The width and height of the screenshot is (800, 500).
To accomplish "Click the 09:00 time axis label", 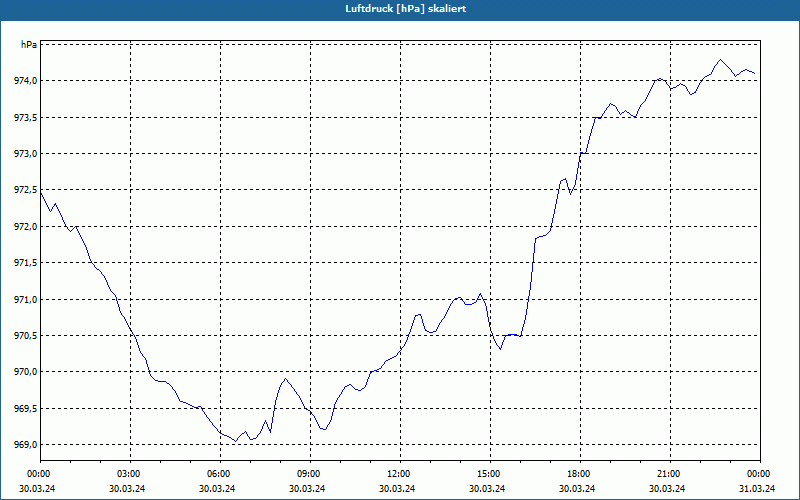I will (x=310, y=474).
